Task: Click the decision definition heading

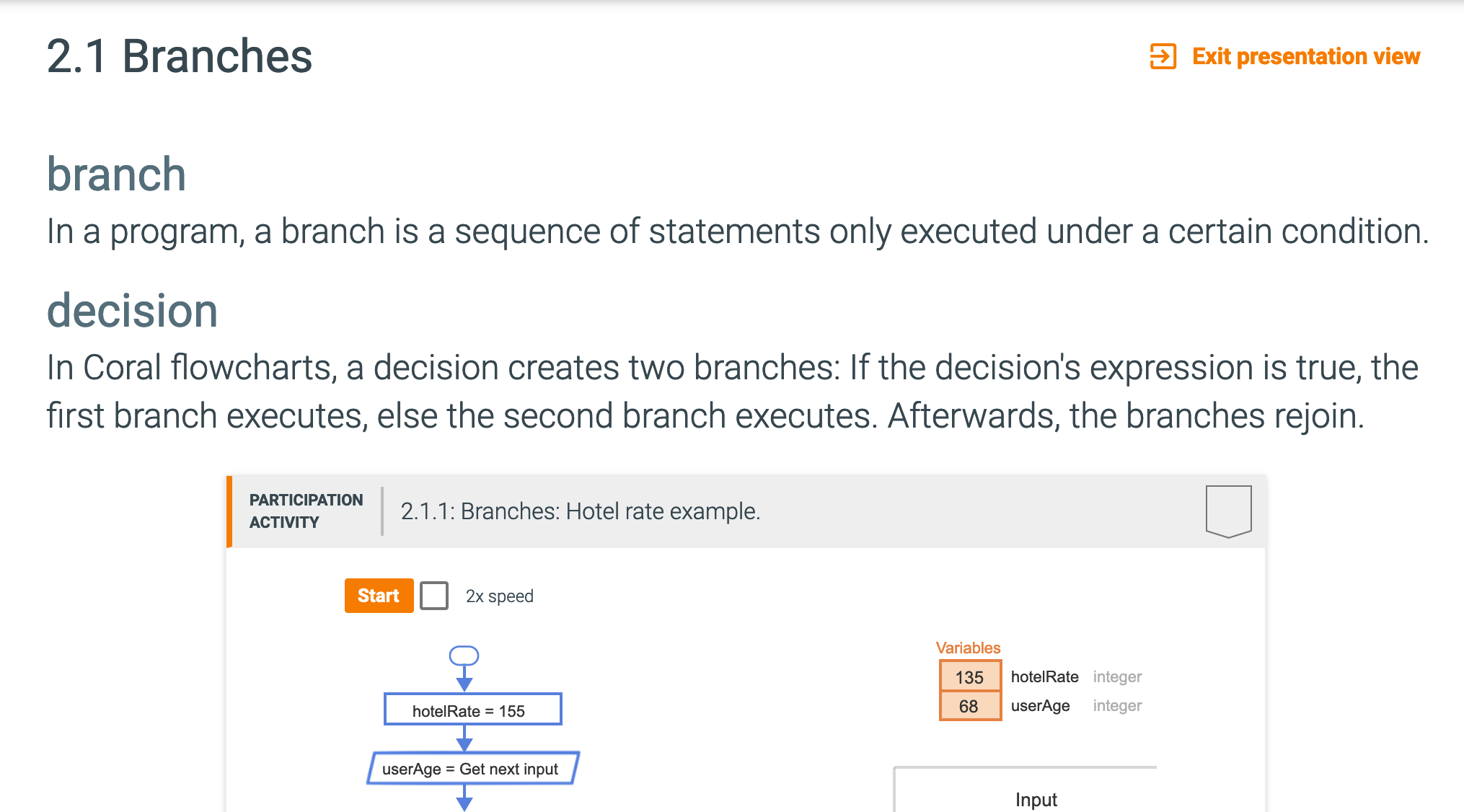Action: click(x=132, y=311)
